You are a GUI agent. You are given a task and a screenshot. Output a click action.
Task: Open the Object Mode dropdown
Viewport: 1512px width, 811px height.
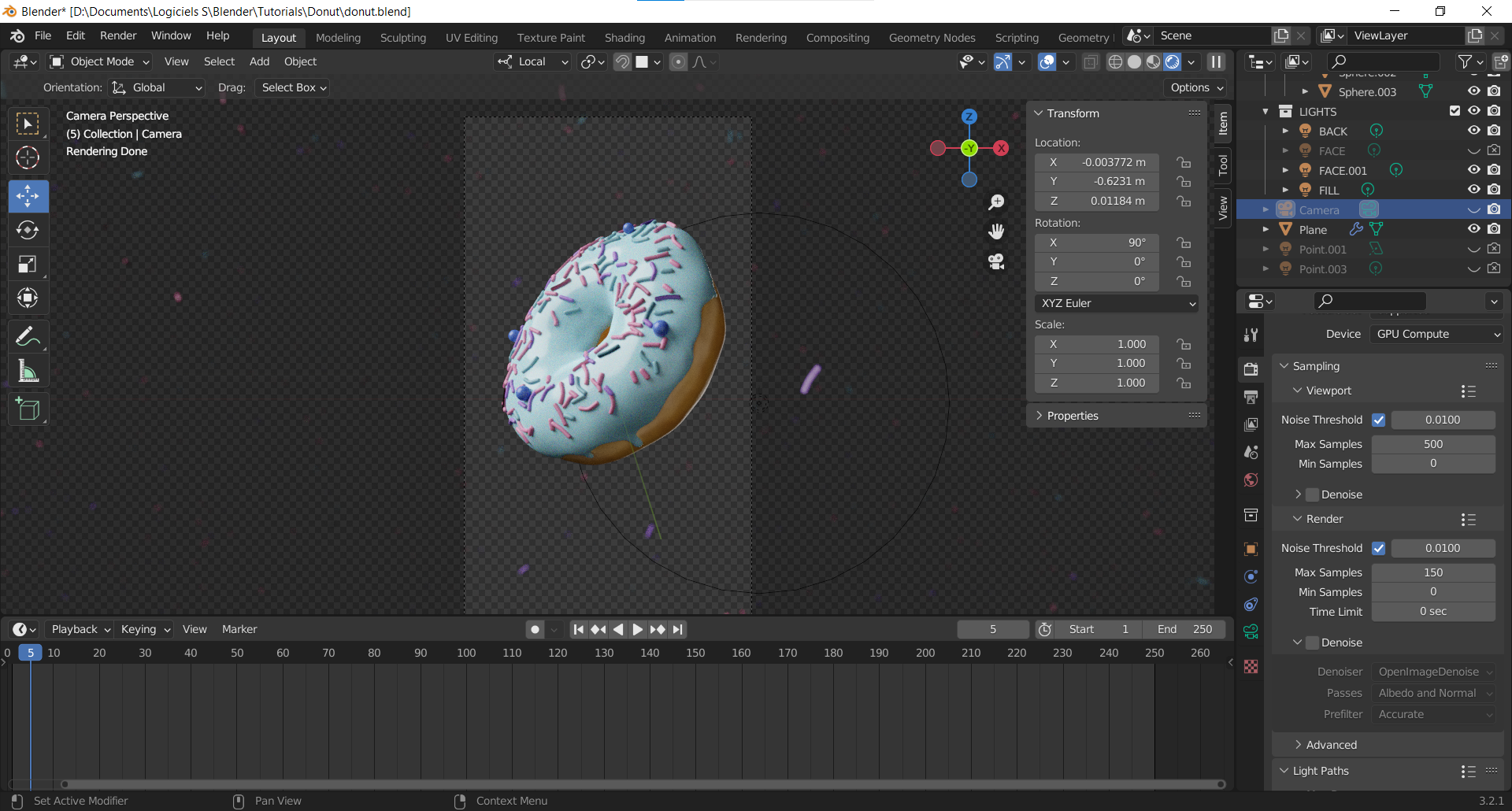[x=98, y=61]
